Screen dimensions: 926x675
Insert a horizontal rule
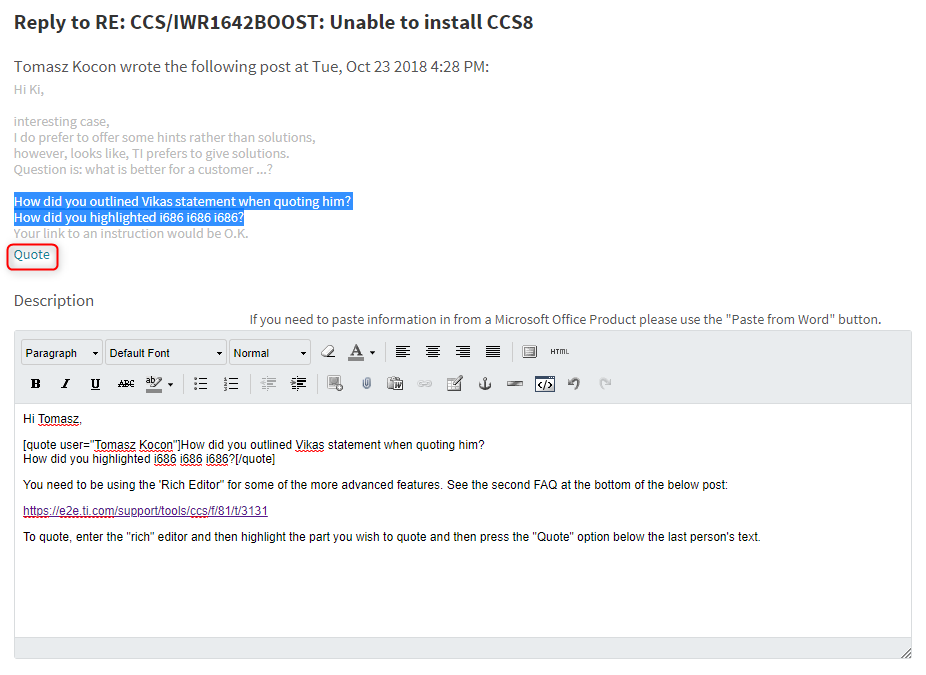point(515,384)
